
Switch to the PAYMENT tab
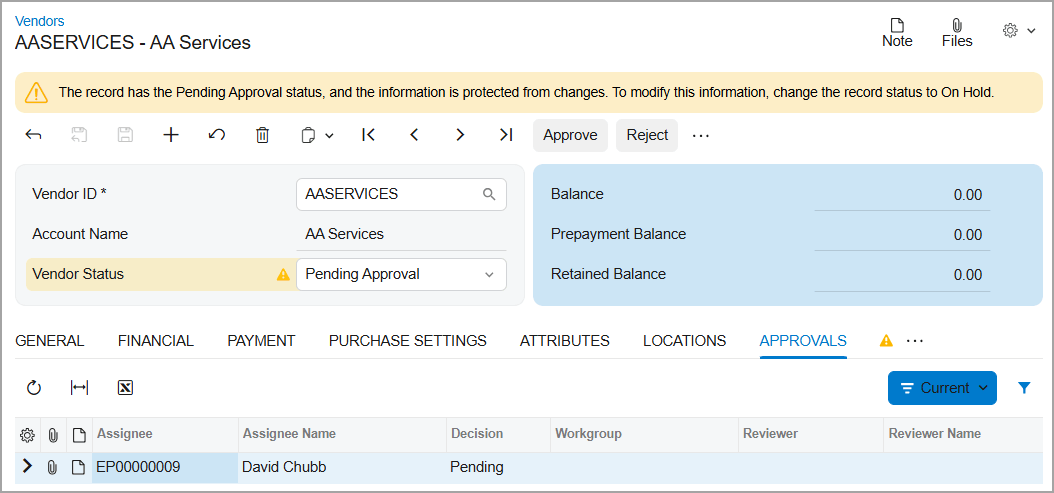pos(261,341)
